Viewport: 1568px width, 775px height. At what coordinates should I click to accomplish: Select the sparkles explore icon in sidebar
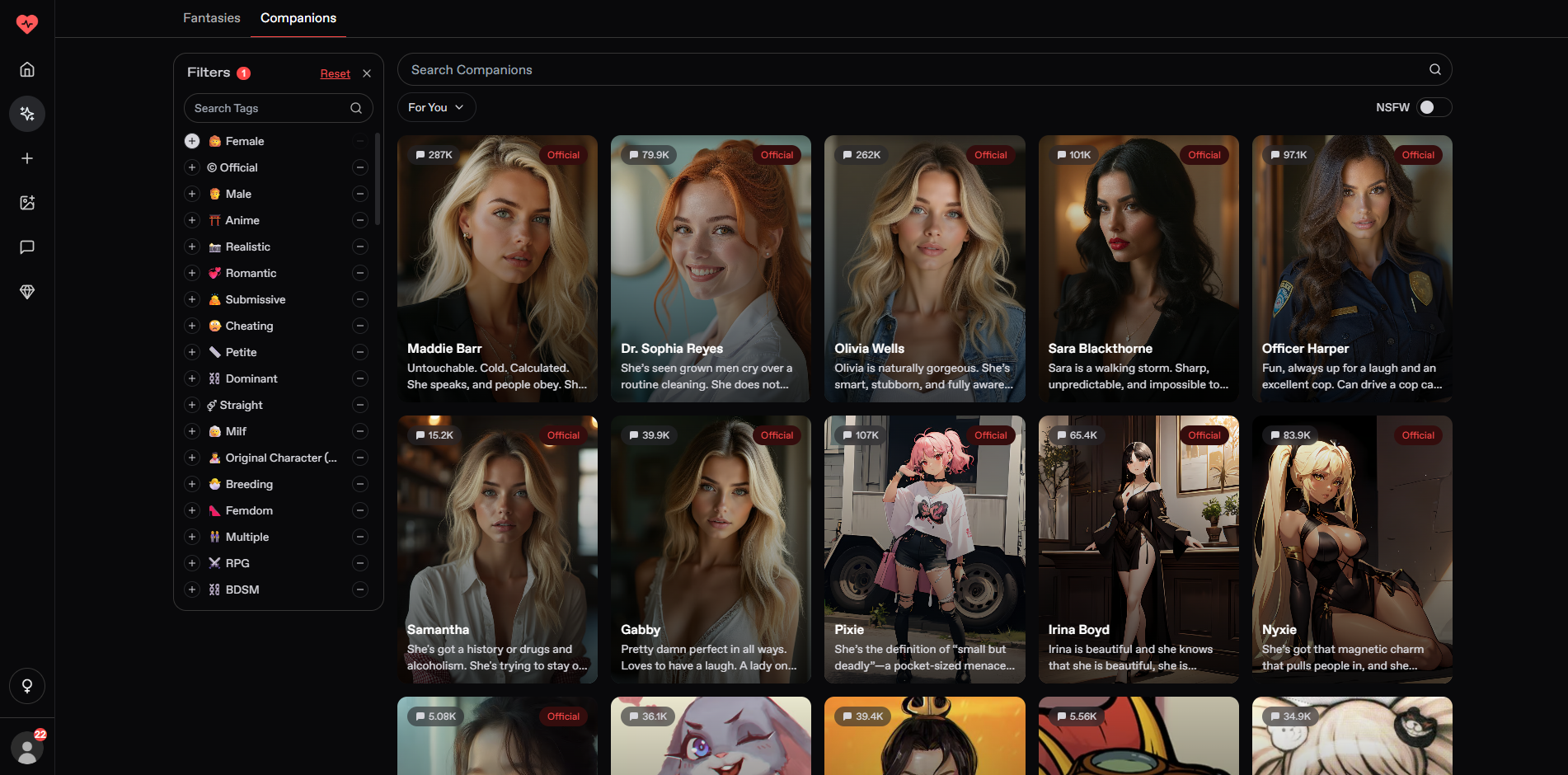coord(27,114)
